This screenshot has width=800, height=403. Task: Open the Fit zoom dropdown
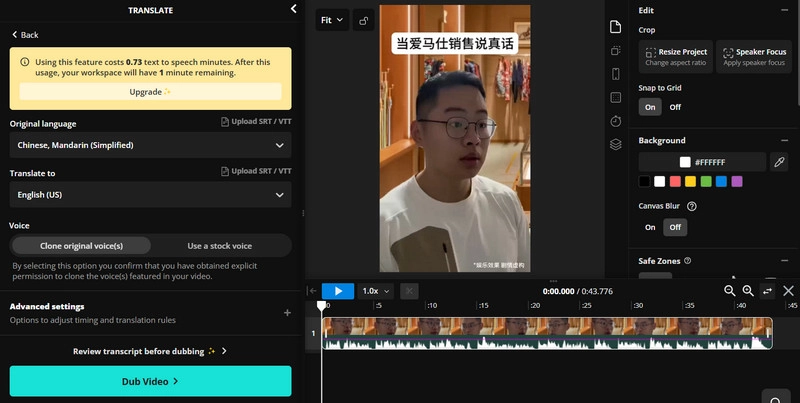click(332, 20)
